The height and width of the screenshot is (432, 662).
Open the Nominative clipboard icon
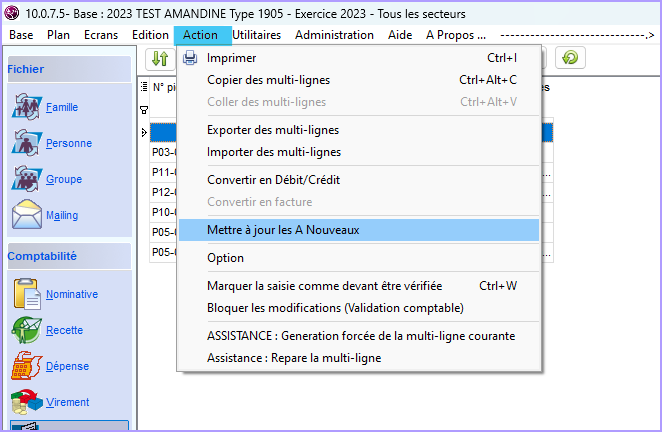click(x=26, y=295)
